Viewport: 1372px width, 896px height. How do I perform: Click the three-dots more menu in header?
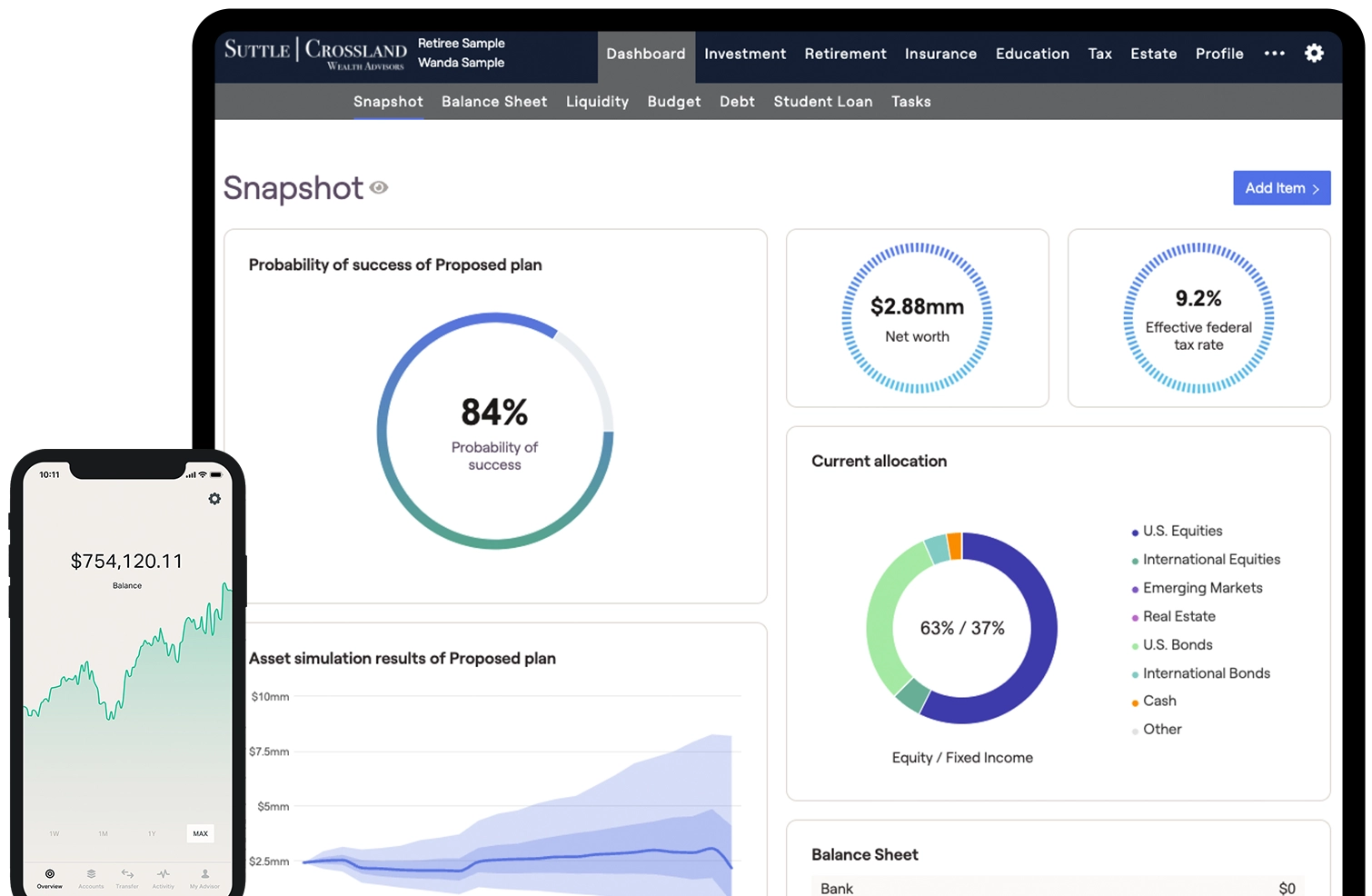click(1274, 54)
